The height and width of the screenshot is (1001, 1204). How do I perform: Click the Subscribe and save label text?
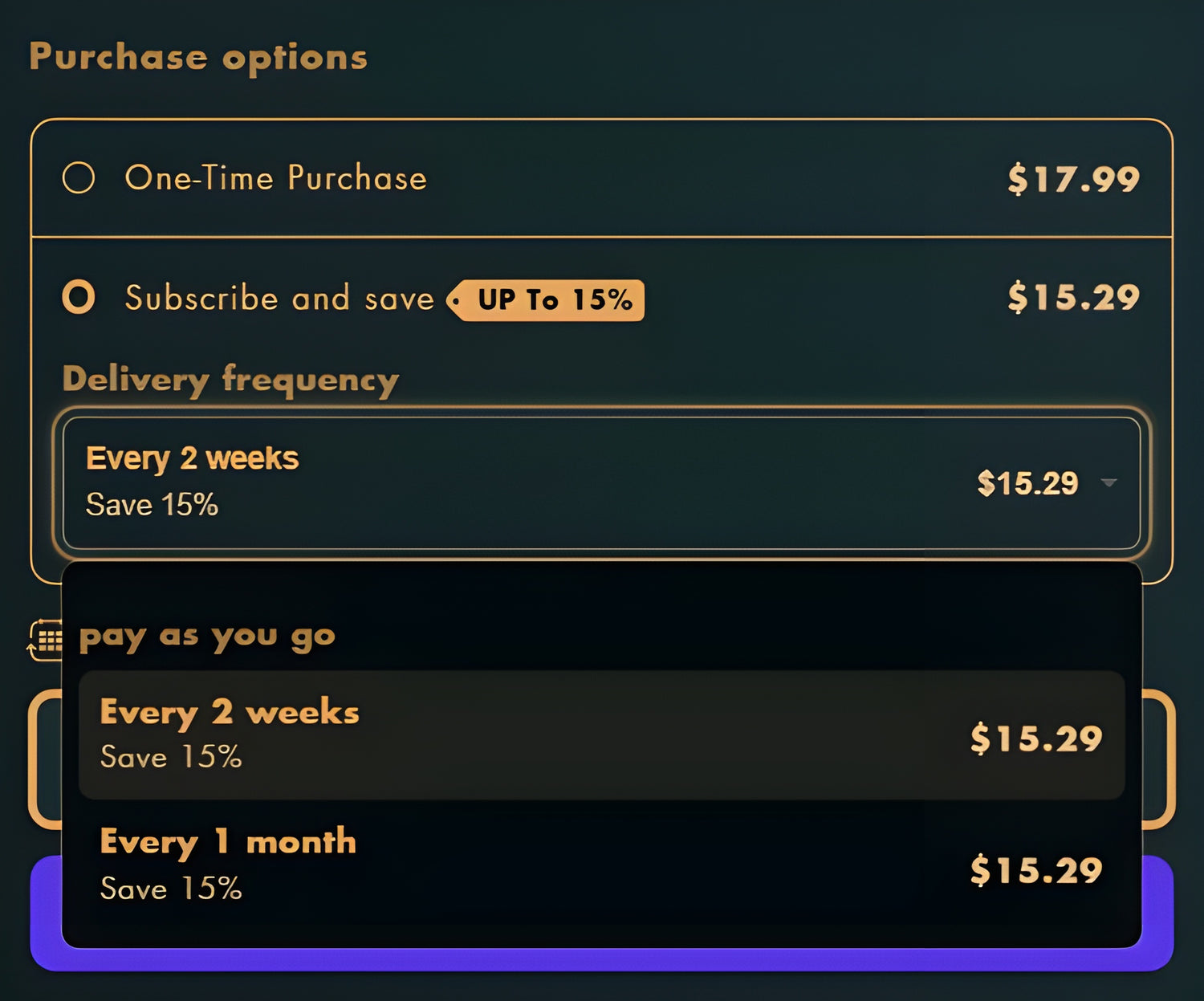pyautogui.click(x=279, y=298)
